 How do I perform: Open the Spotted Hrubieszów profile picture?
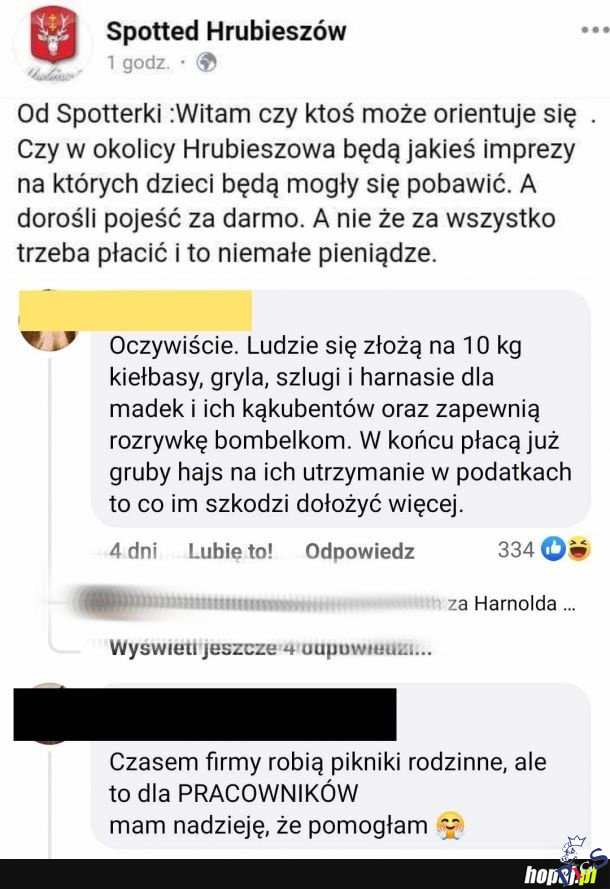53,41
